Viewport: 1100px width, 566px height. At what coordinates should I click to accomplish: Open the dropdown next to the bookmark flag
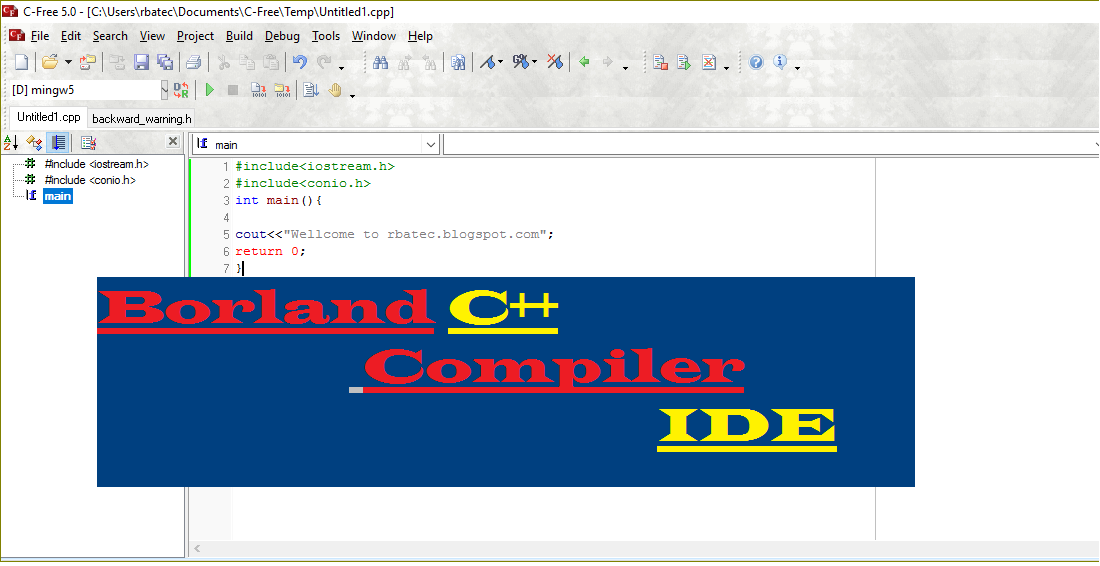500,62
